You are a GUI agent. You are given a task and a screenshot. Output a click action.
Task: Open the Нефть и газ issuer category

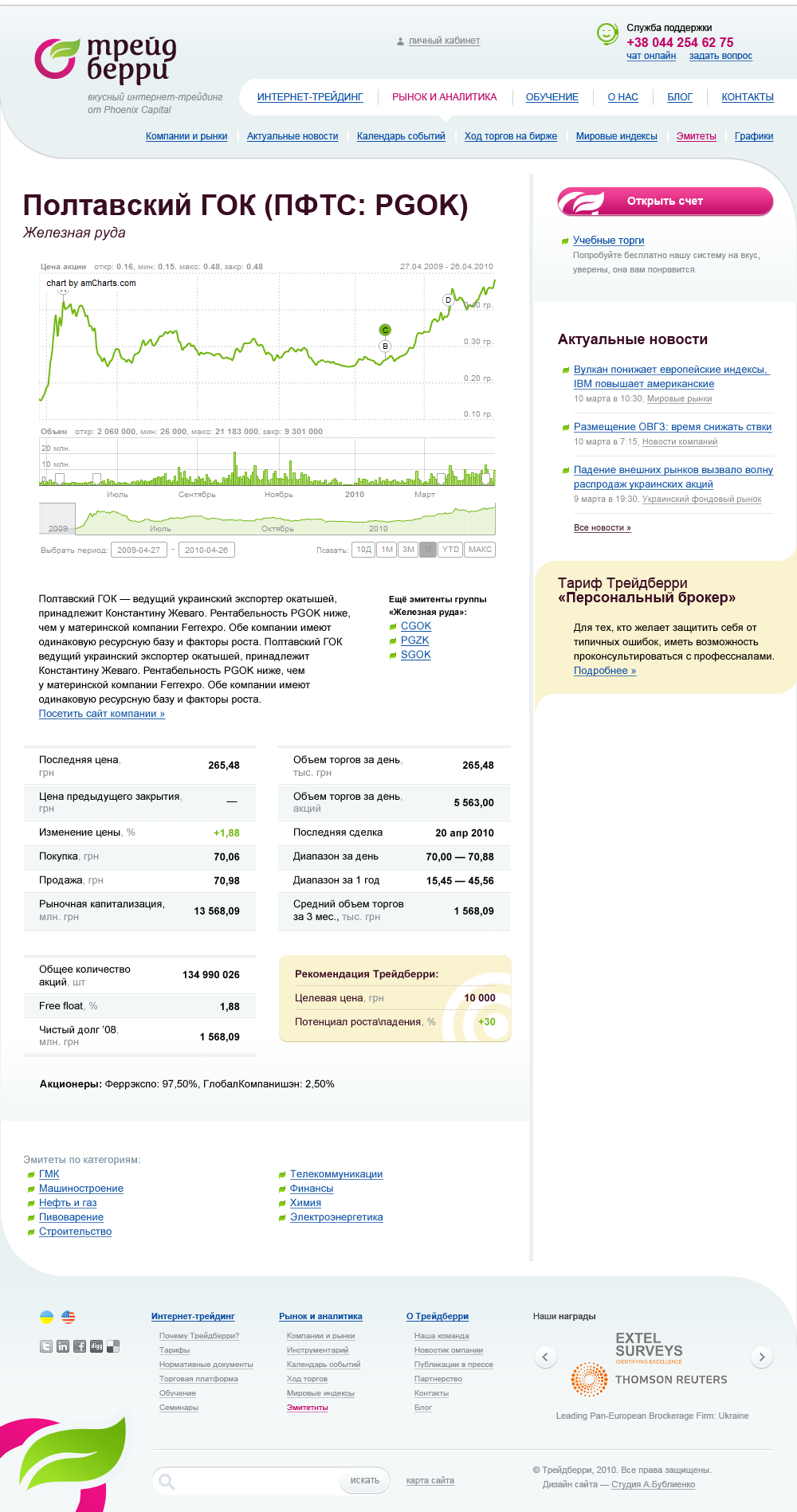tap(68, 1203)
